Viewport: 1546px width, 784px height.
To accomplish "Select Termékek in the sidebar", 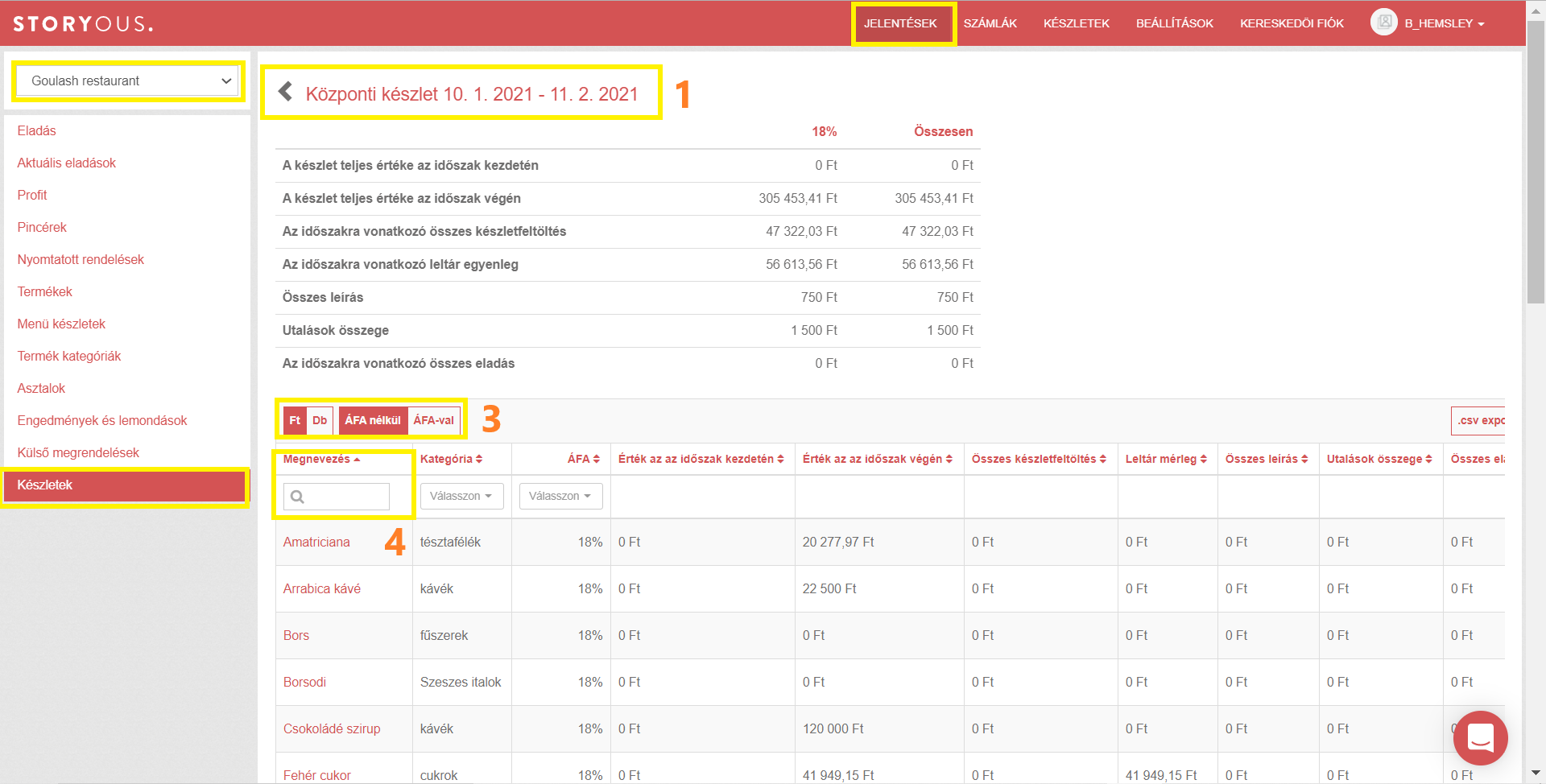I will click(x=45, y=291).
